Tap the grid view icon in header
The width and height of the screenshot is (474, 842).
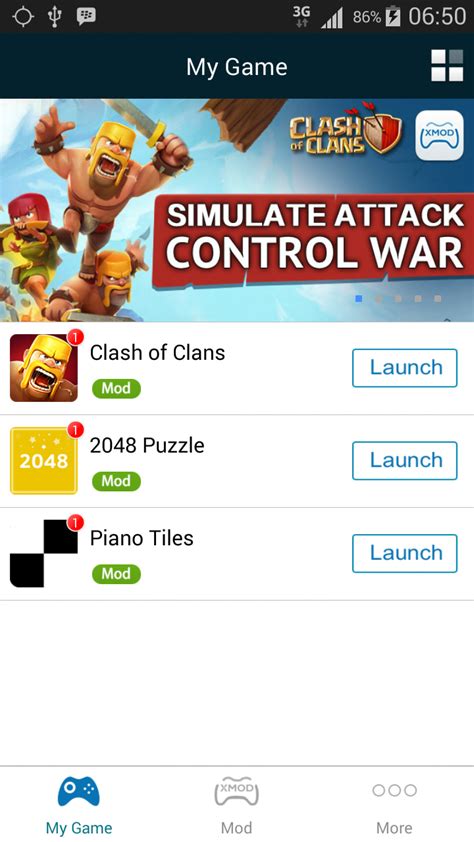(x=447, y=66)
